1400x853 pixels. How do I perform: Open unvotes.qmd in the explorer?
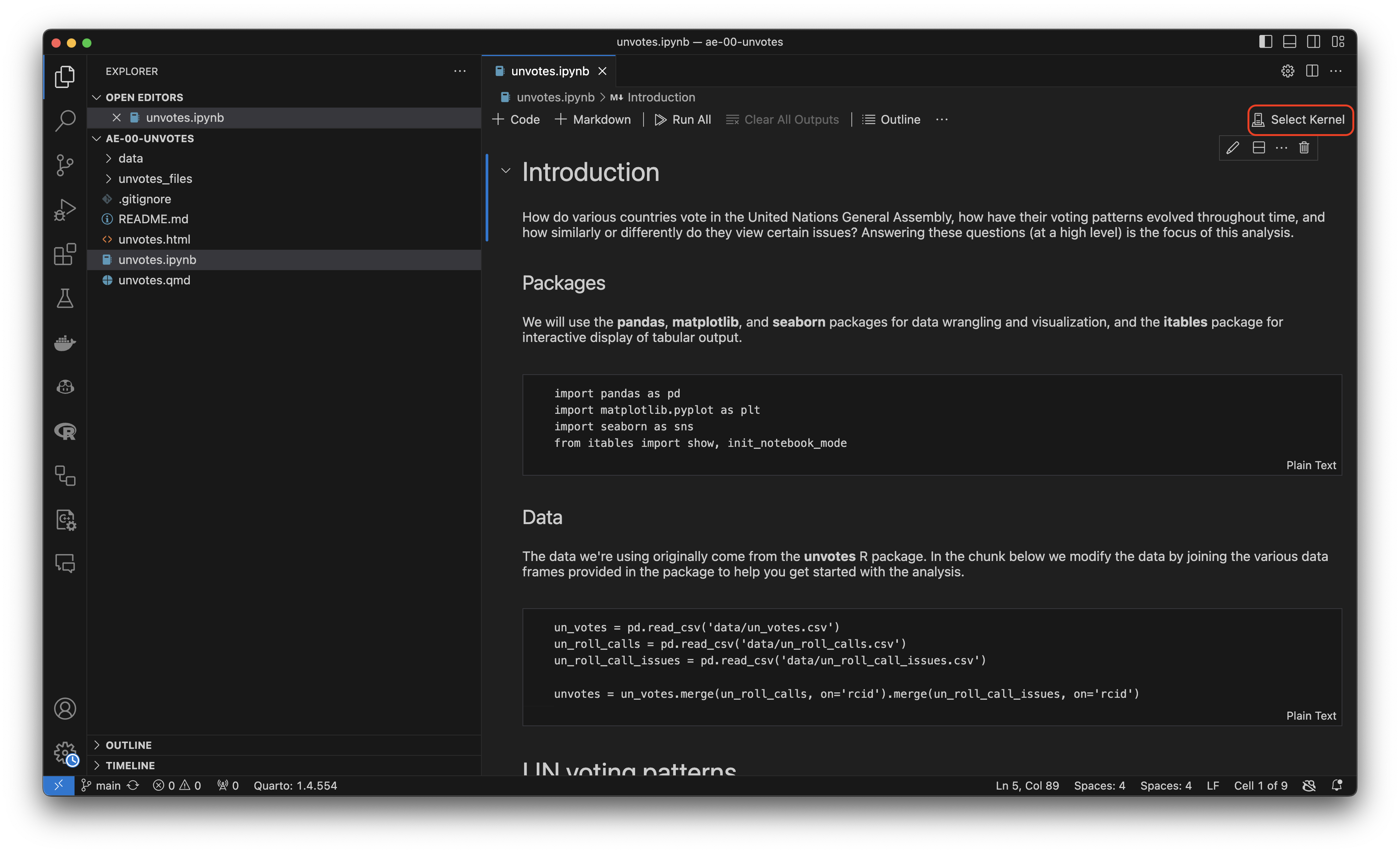pos(154,280)
